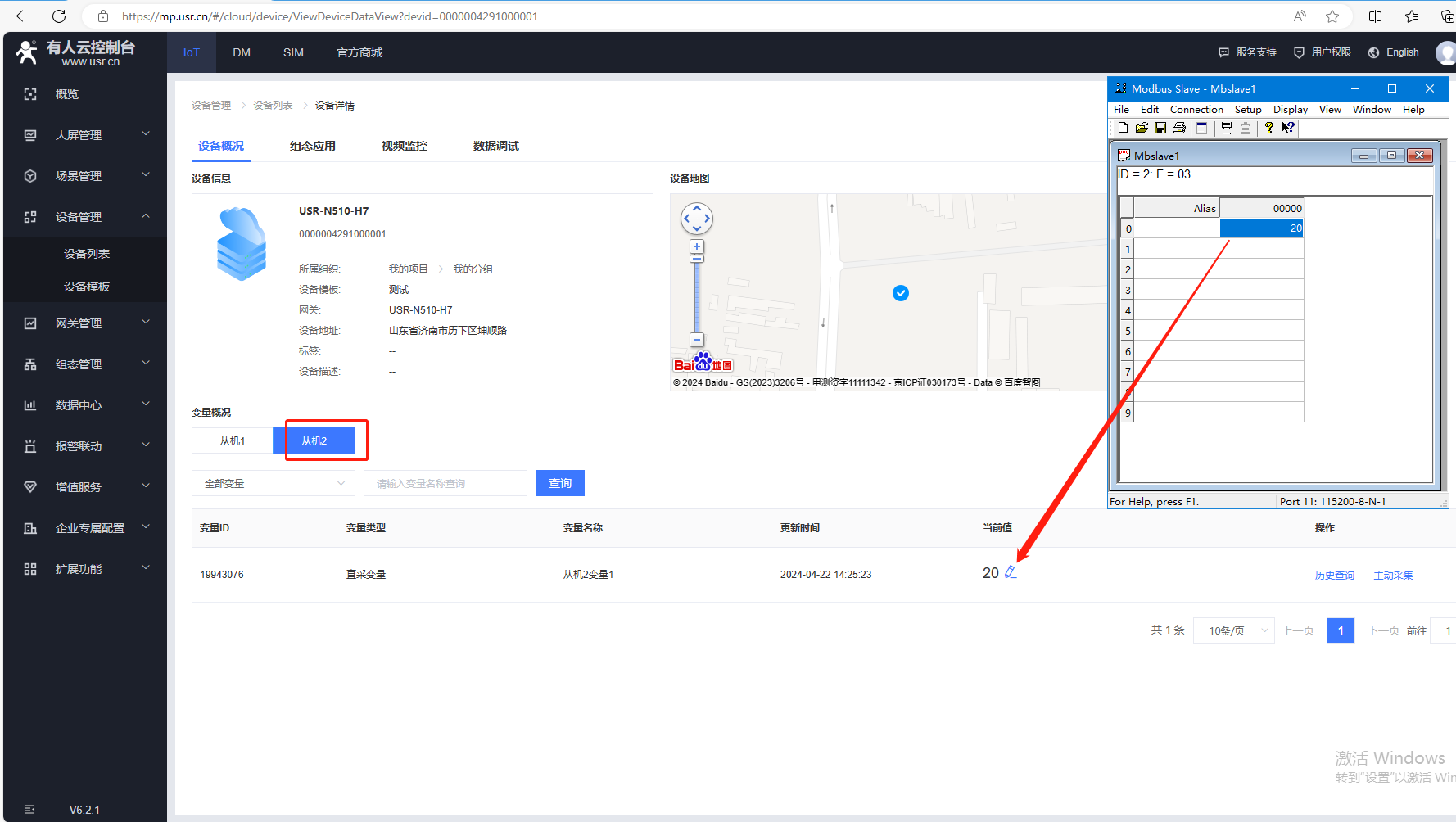This screenshot has width=1456, height=822.
Task: Open the Connection menu in Modbus Slave
Action: tap(1196, 110)
